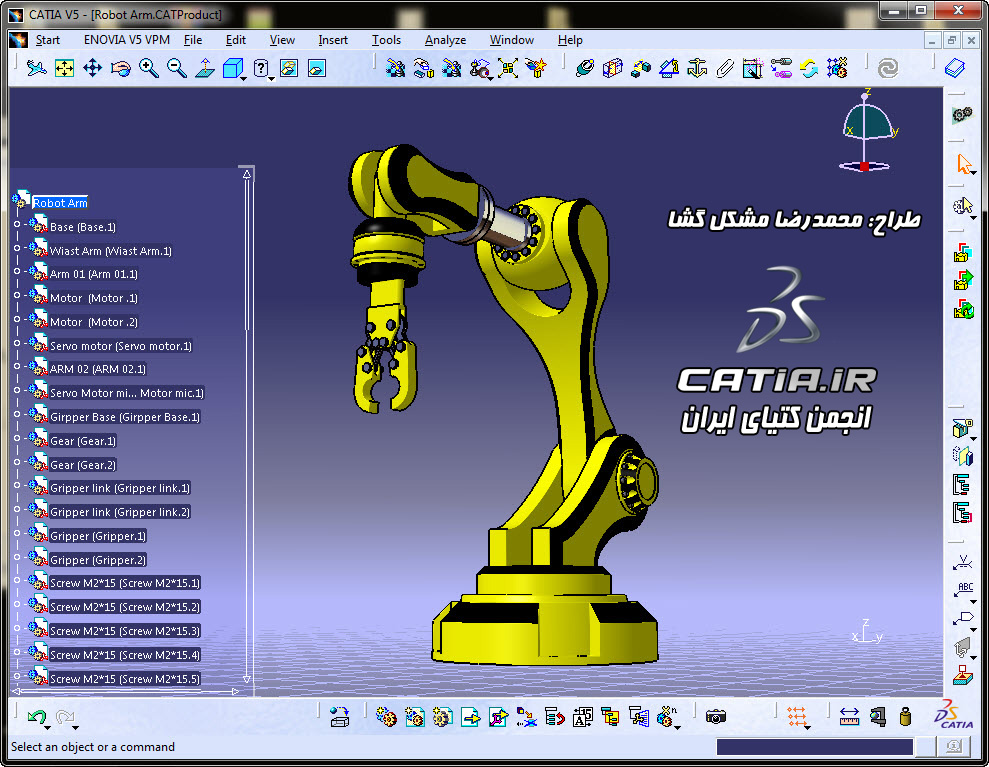Image resolution: width=989 pixels, height=767 pixels.
Task: Open the Start menu
Action: 47,40
